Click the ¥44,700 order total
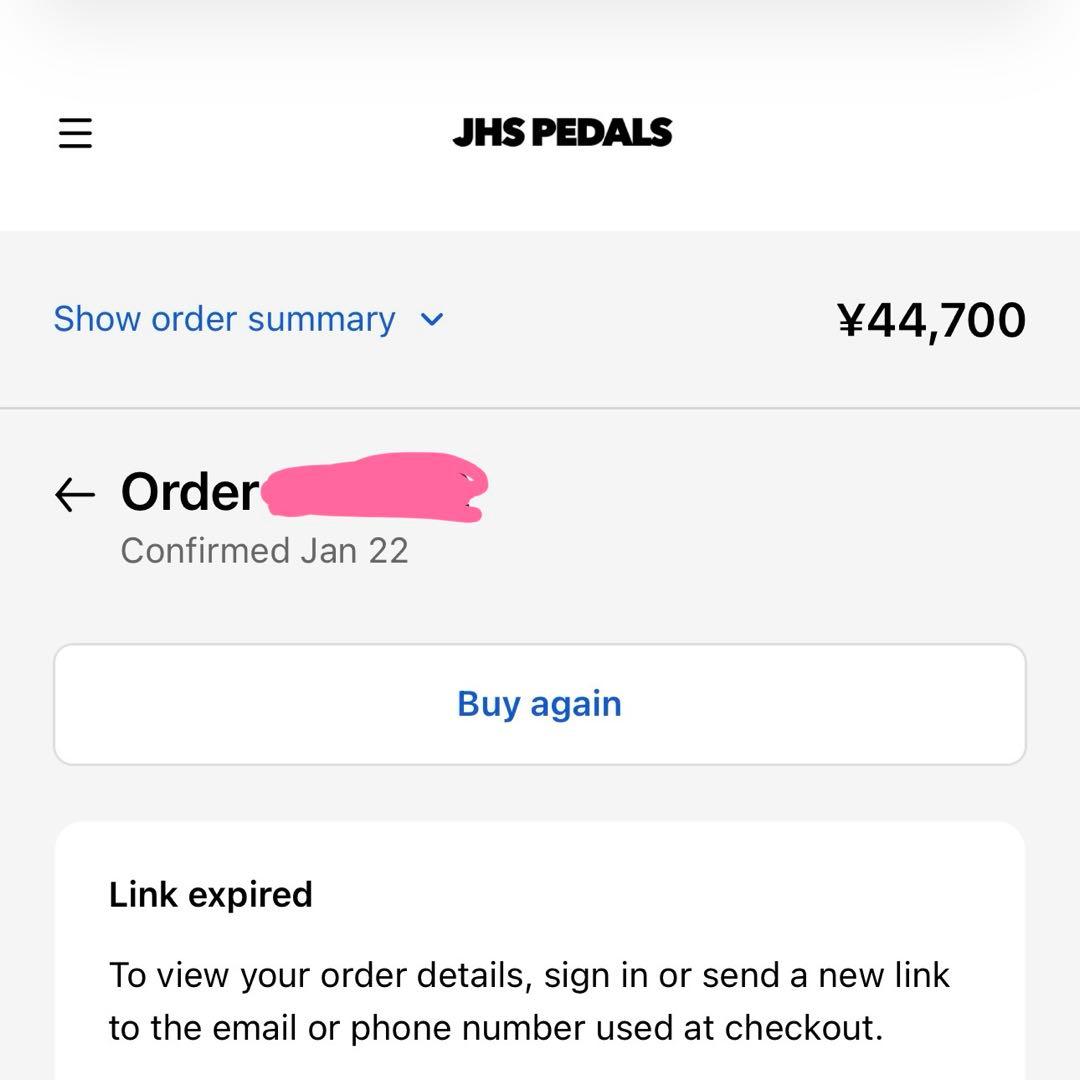 931,320
